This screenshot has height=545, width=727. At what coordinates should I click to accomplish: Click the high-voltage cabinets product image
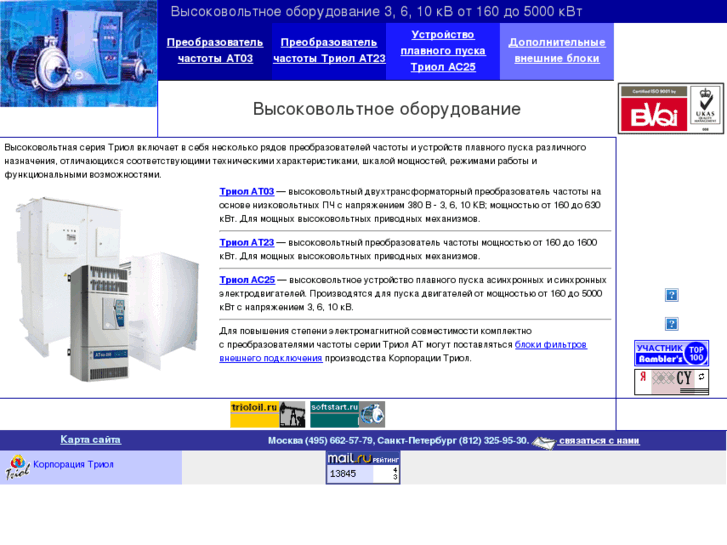(108, 289)
